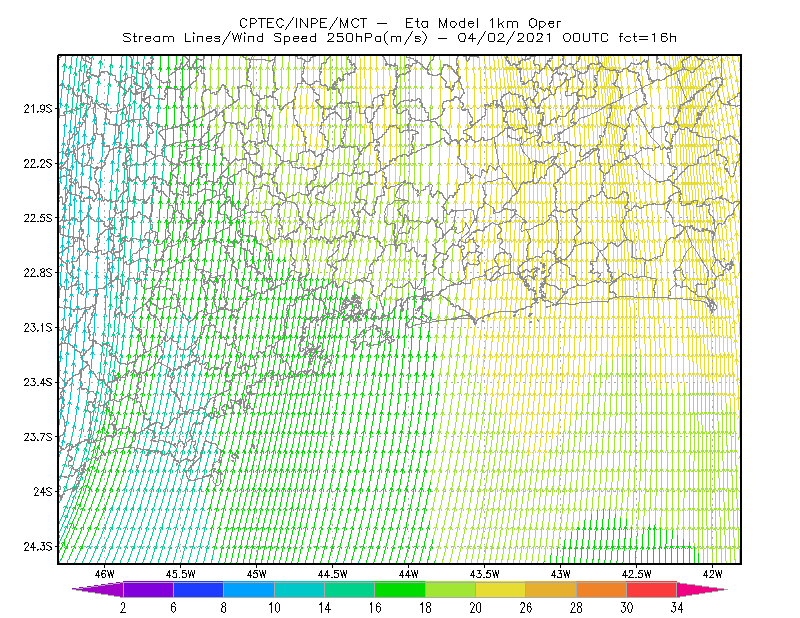
Task: Click the colorbar value label 8
Action: [x=223, y=608]
